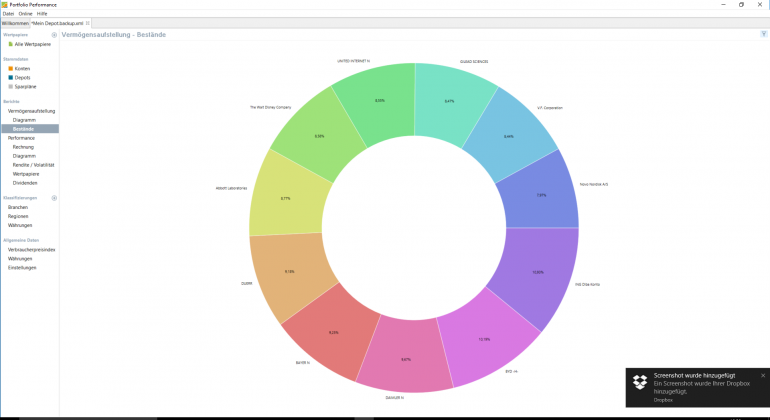Dismiss the Dropbox screenshot notification
The height and width of the screenshot is (420, 770).
(x=763, y=375)
